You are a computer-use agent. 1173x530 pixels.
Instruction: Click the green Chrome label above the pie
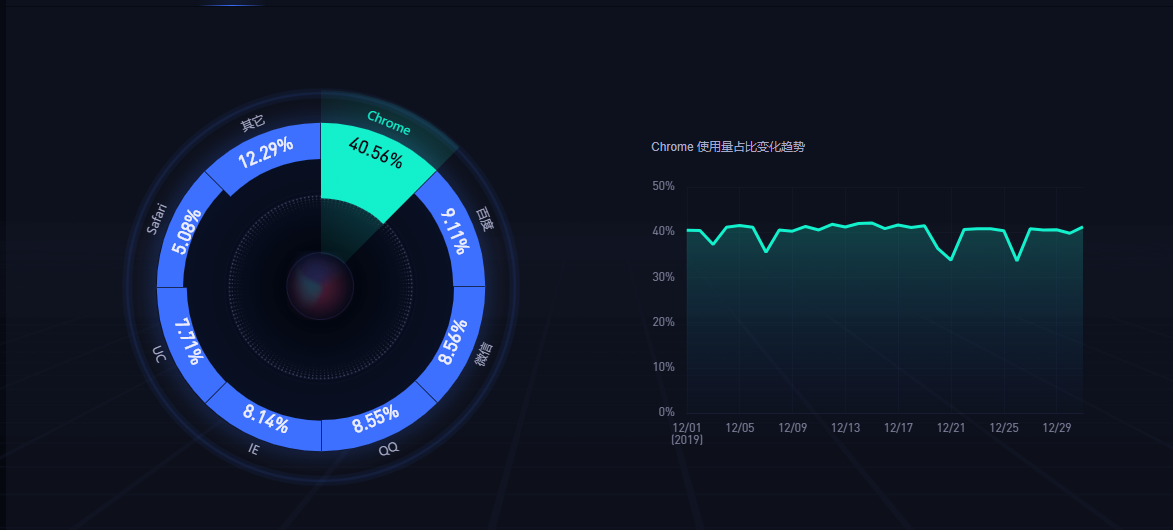388,123
